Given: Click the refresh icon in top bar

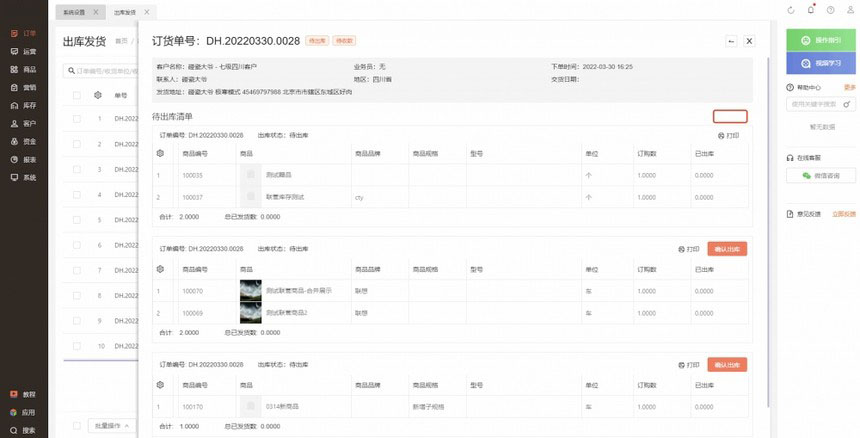Looking at the screenshot, I should [x=791, y=10].
